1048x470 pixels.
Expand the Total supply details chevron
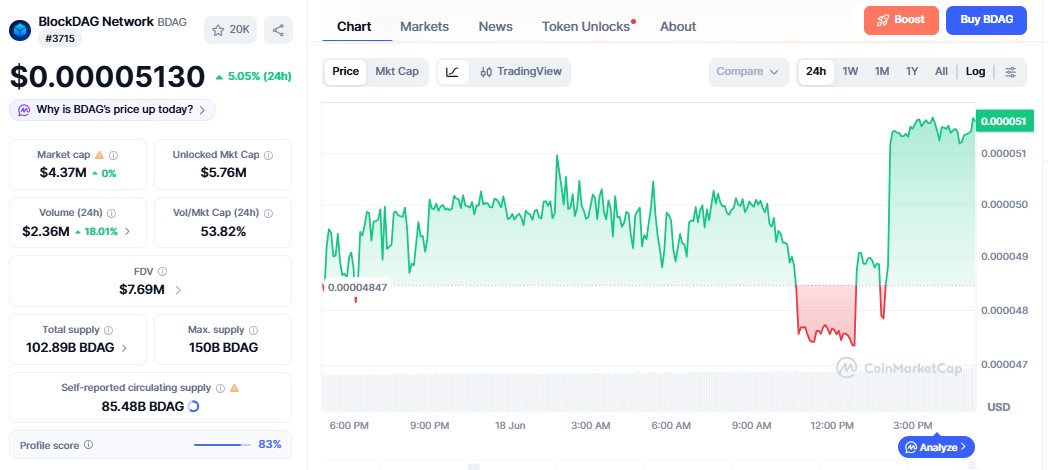125,348
